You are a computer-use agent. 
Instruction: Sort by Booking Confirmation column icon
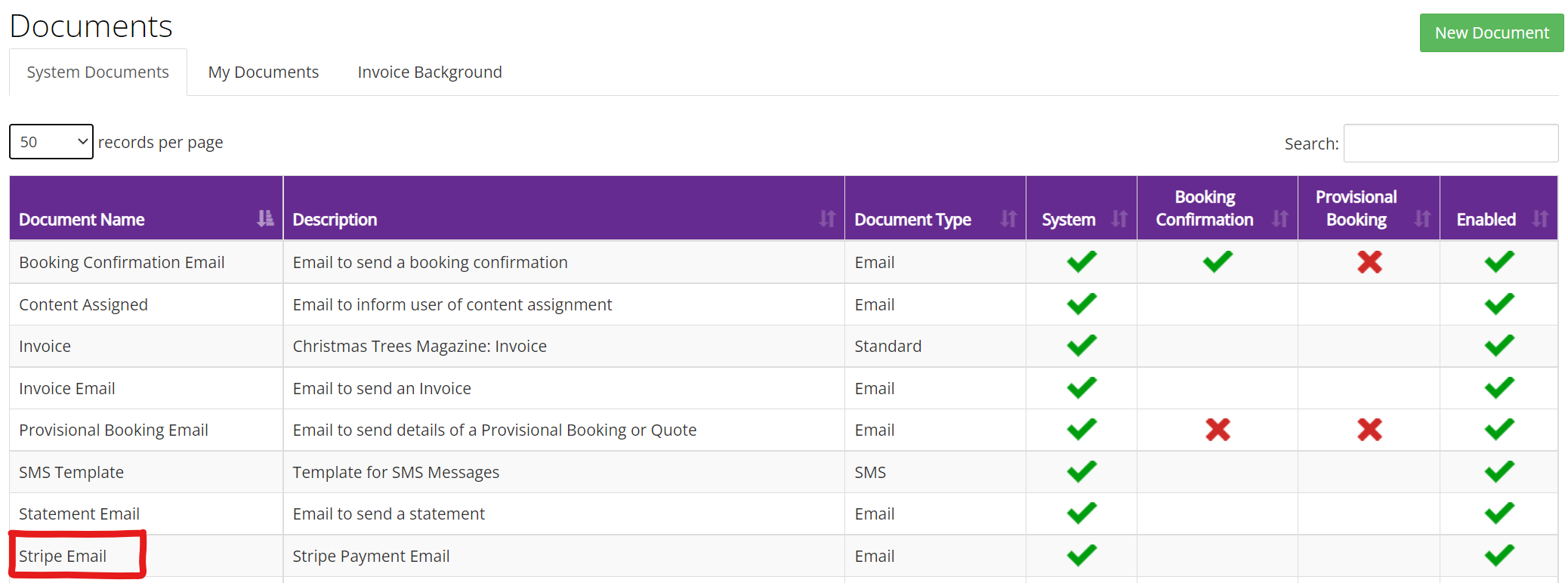click(1280, 219)
